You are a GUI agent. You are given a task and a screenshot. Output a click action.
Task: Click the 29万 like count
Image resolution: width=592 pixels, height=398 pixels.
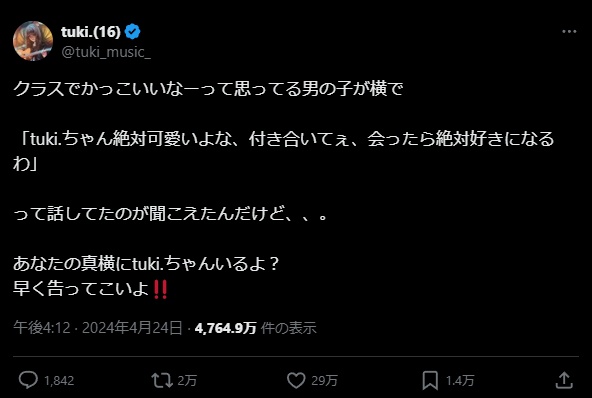tap(324, 381)
